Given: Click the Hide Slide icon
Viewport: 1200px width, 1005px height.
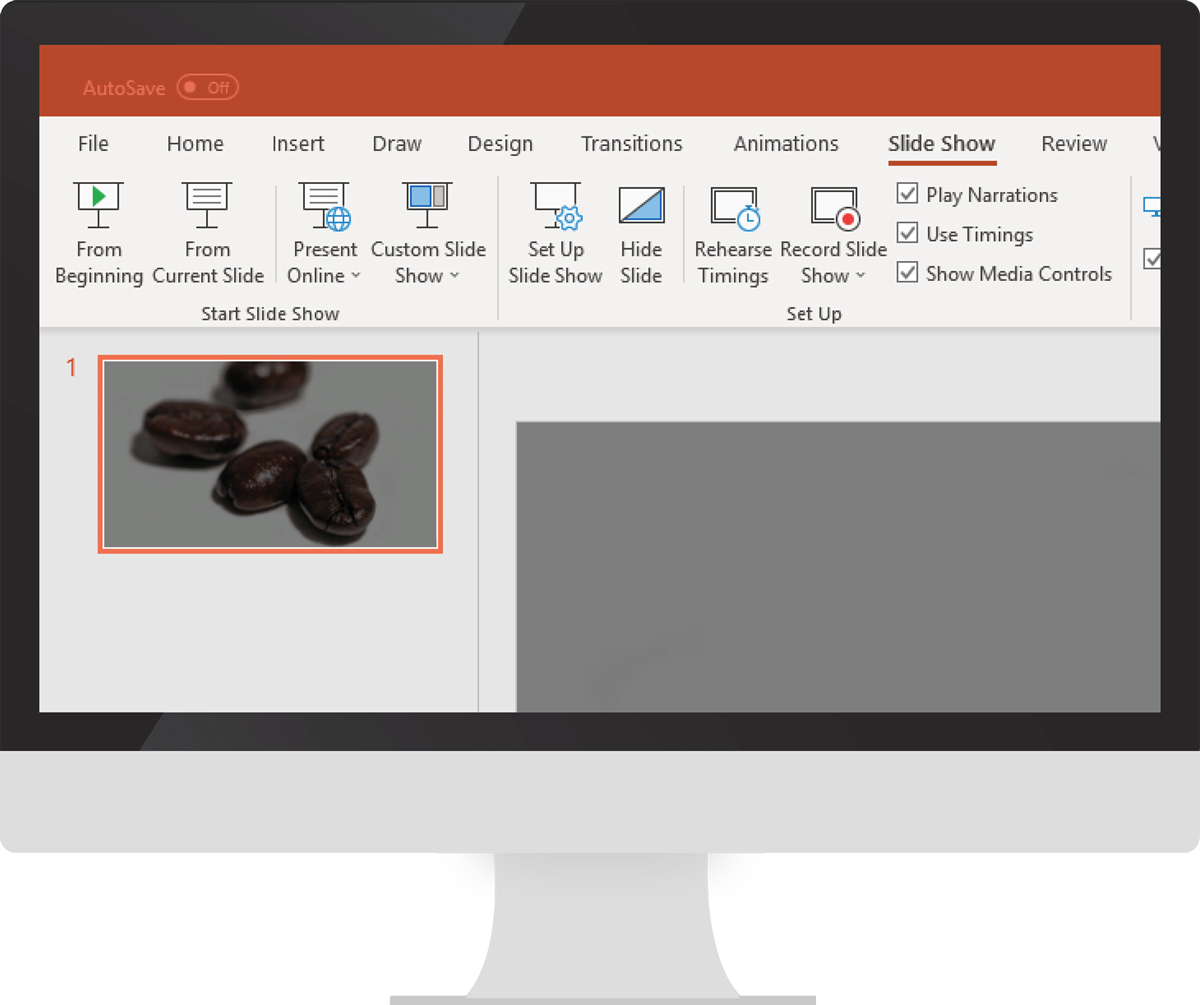Looking at the screenshot, I should pos(641,206).
